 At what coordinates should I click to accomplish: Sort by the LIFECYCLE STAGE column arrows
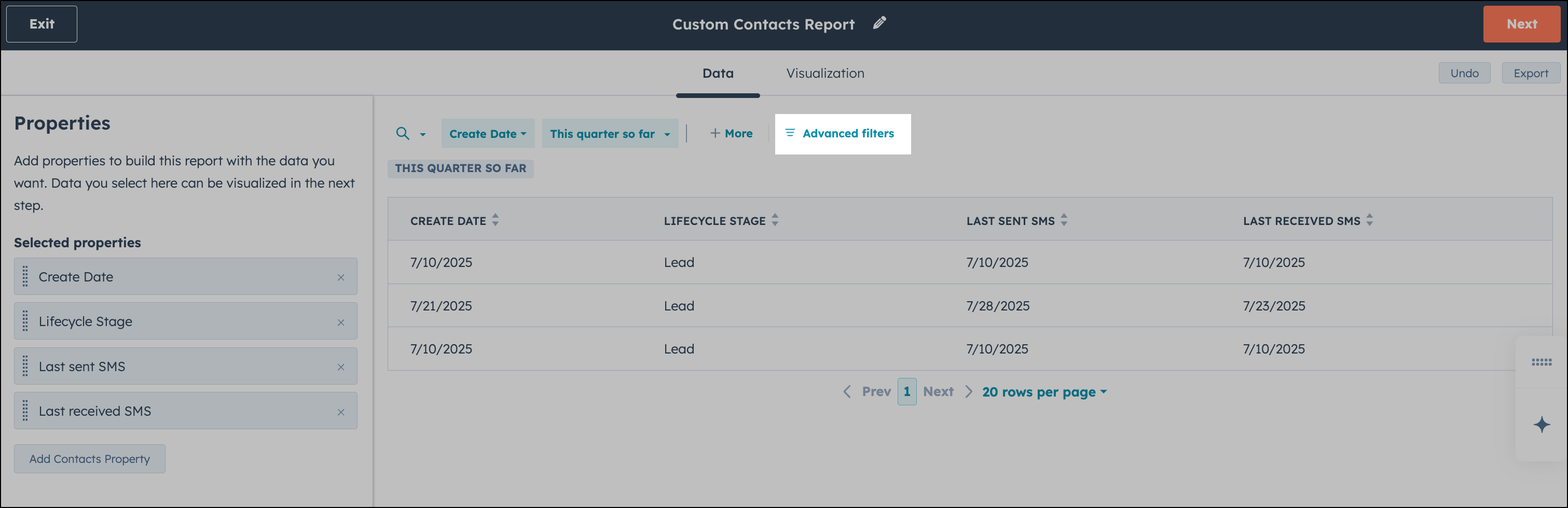click(775, 220)
